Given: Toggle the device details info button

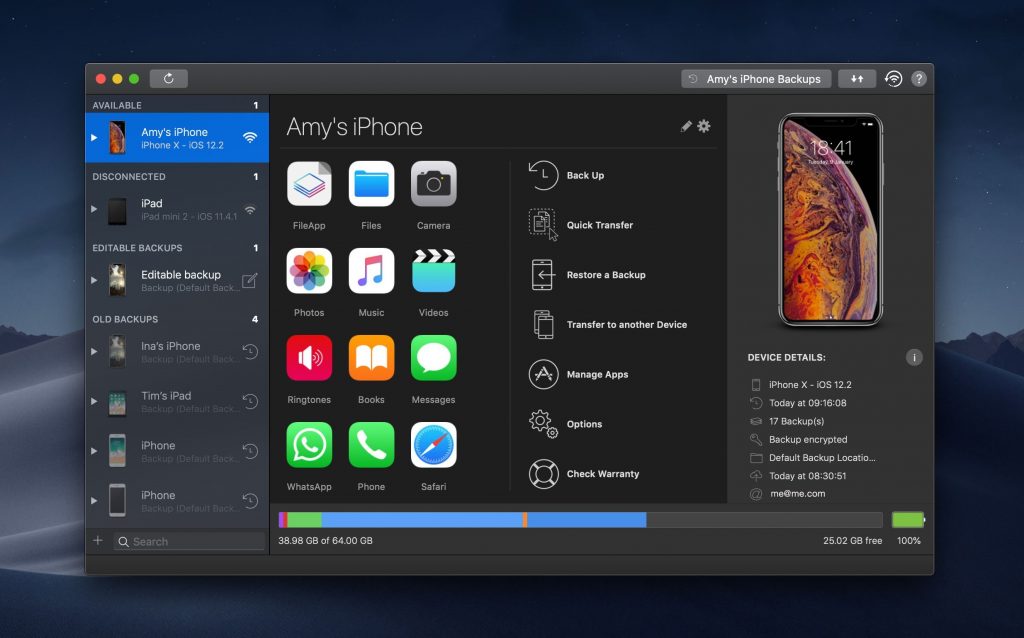Looking at the screenshot, I should click(x=913, y=357).
